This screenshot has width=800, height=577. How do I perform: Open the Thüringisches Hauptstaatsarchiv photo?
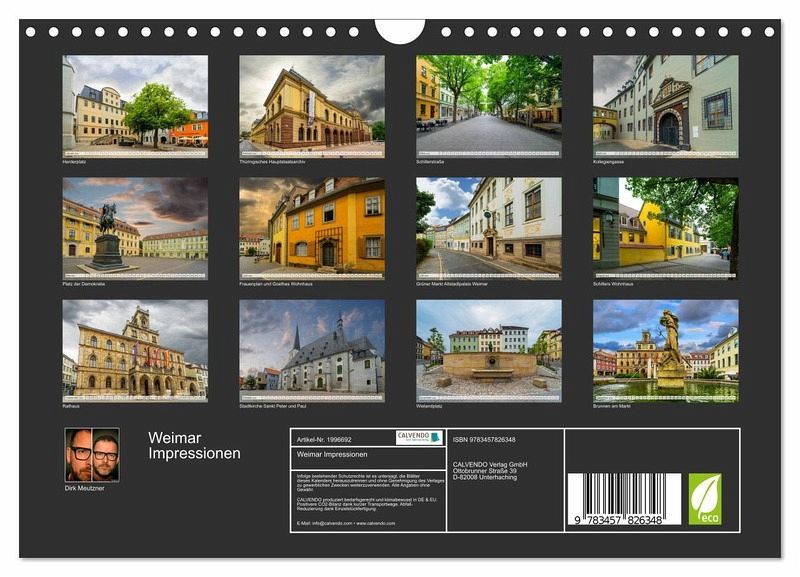(312, 107)
